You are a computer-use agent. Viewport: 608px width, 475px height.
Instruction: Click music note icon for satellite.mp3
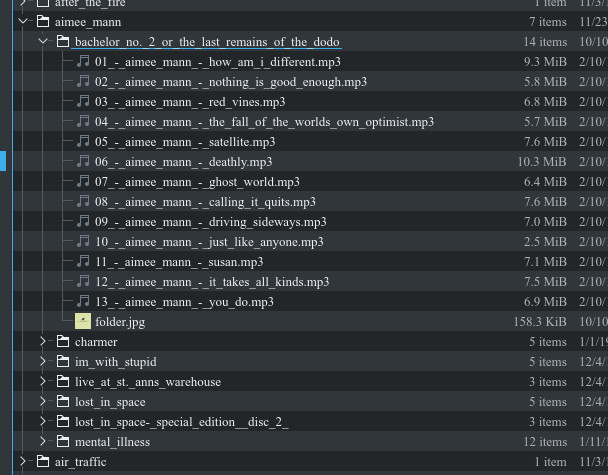pos(83,141)
